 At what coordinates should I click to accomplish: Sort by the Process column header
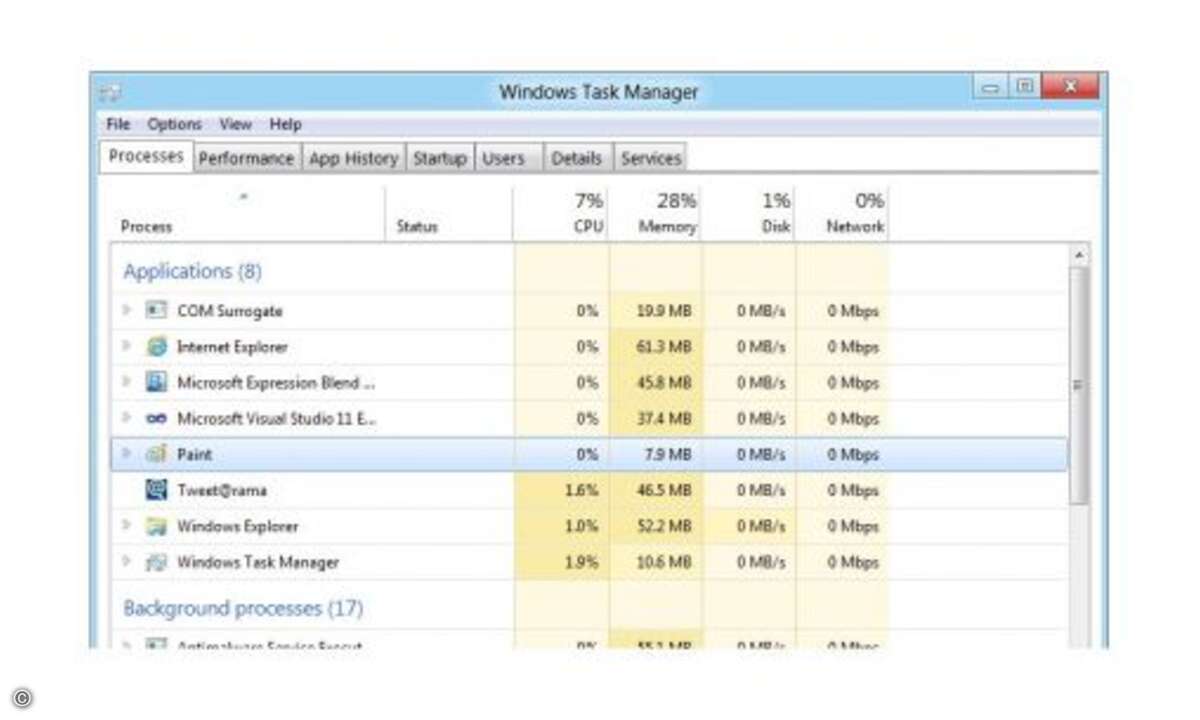146,227
